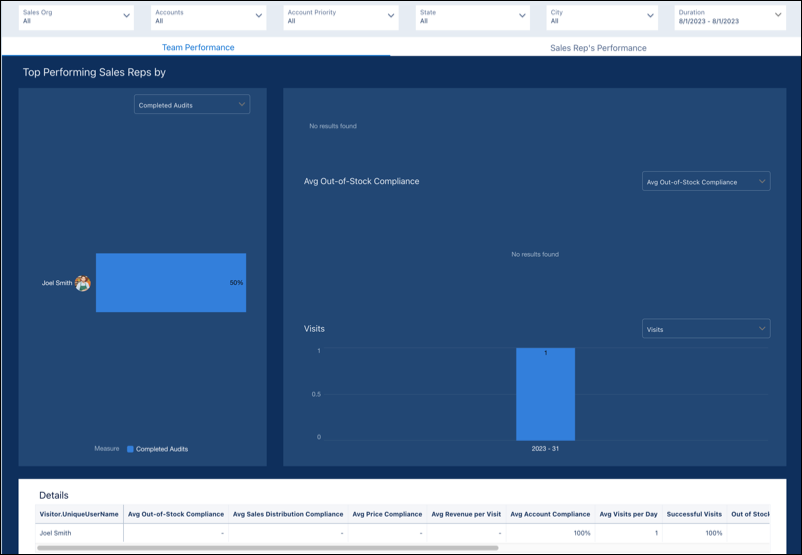Switch to Team Performance tab

(198, 47)
